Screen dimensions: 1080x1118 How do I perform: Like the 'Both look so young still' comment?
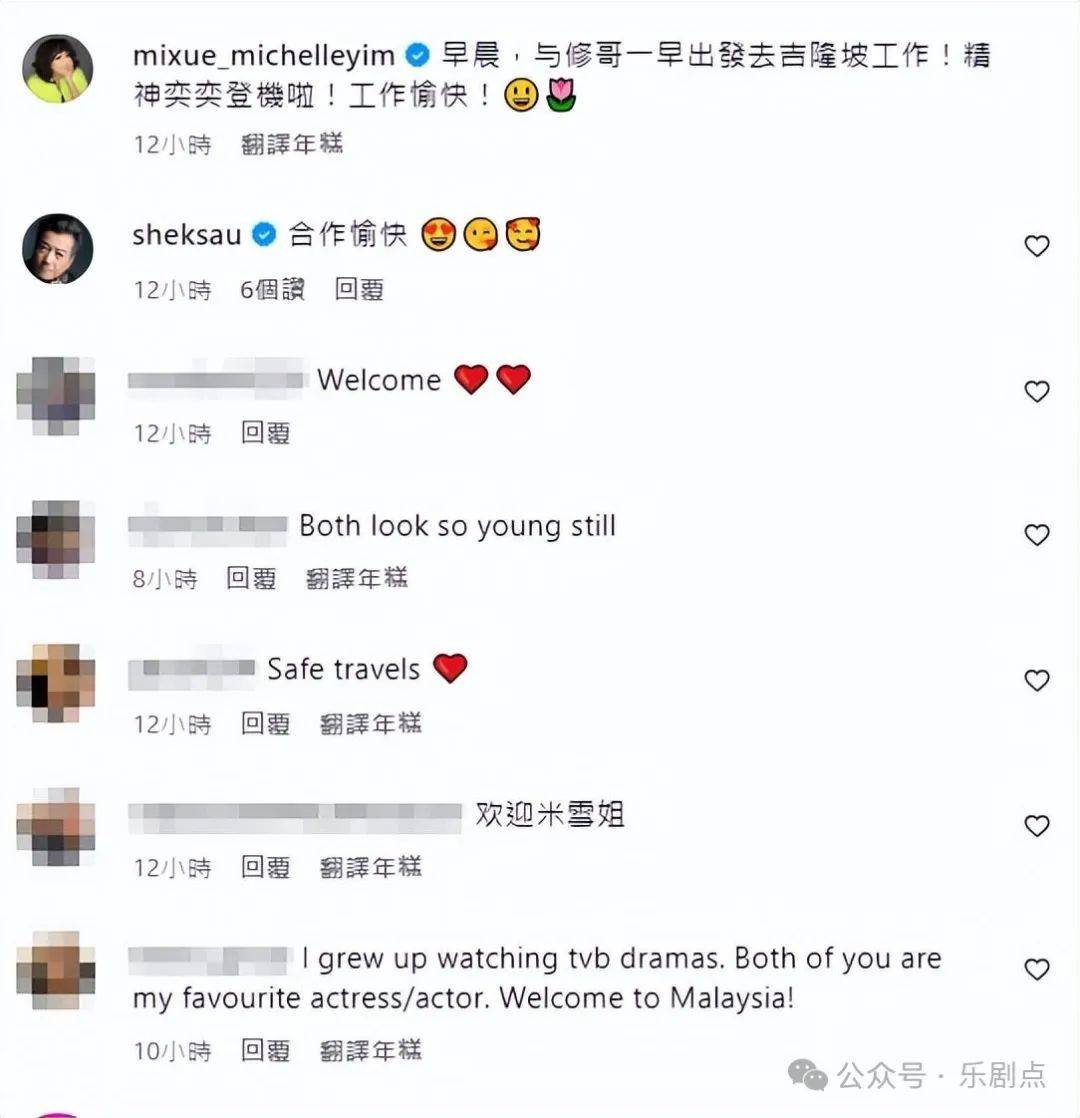point(1037,535)
